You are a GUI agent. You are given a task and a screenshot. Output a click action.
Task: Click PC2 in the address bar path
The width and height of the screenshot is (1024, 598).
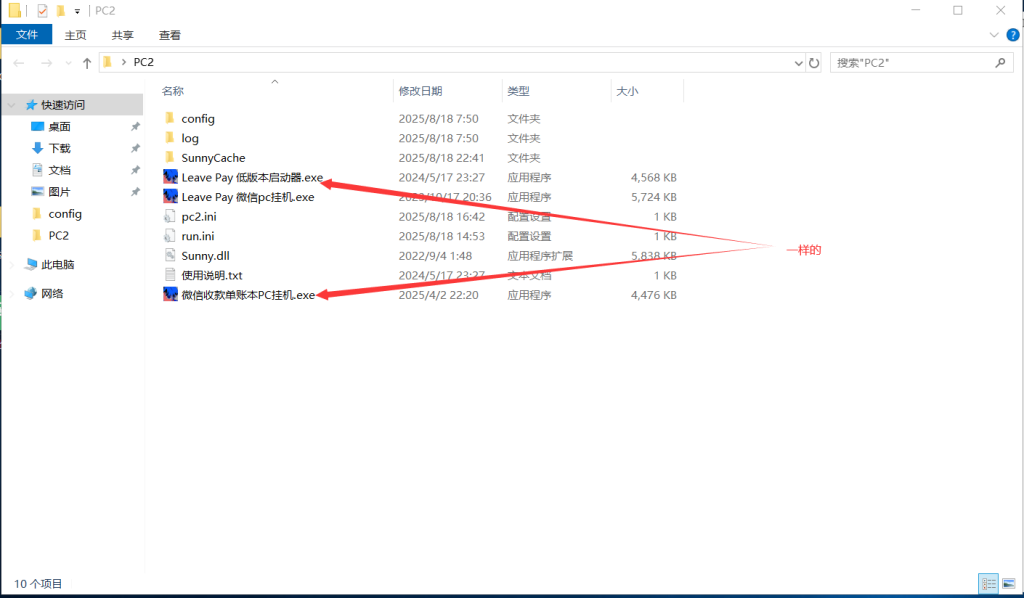point(144,62)
